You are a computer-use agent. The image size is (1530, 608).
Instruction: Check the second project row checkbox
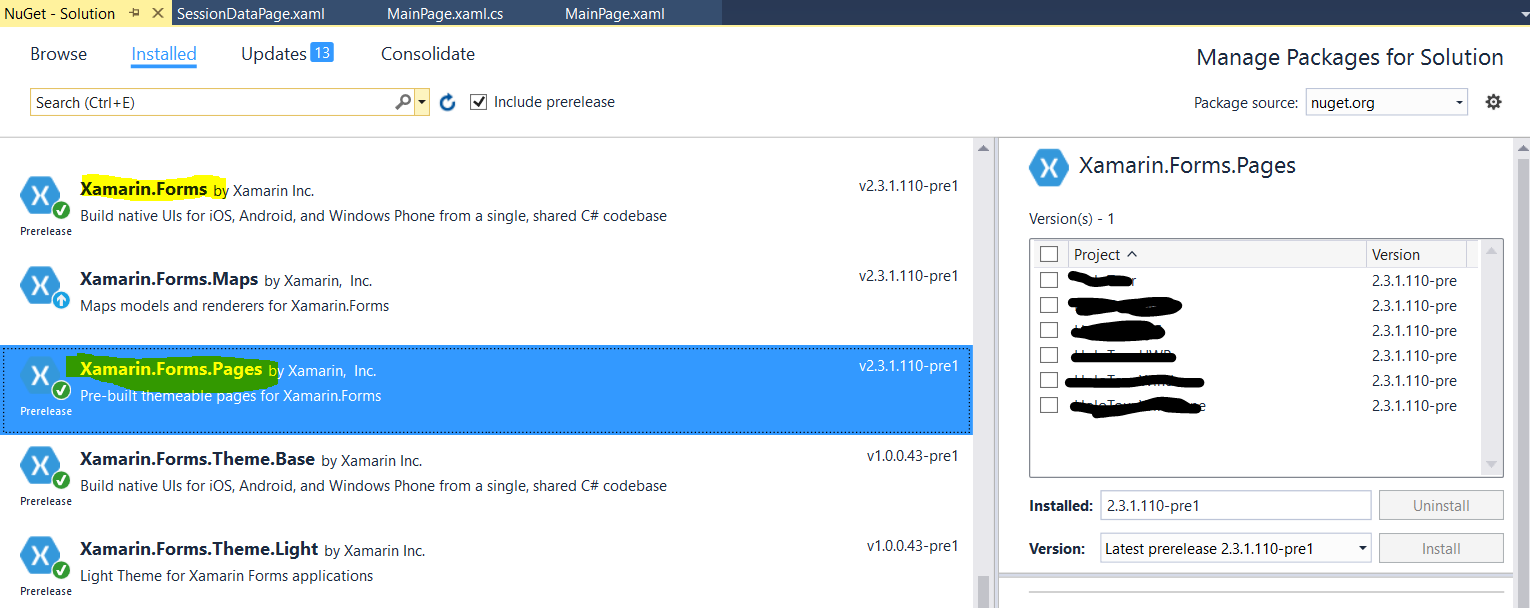pos(1048,305)
